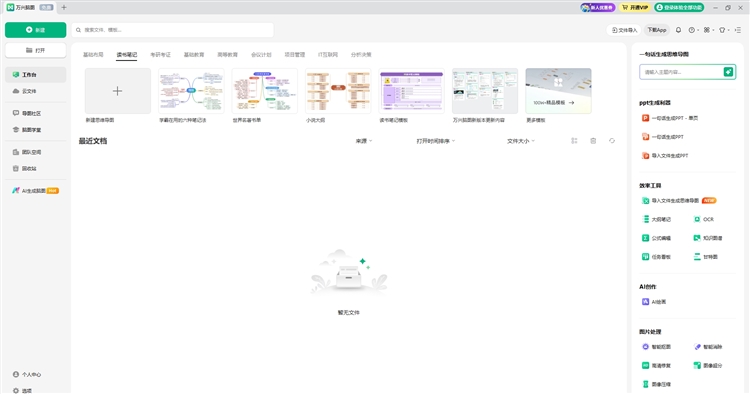The height and width of the screenshot is (394, 750).
Task: Click the 打开 (Open) button
Action: click(35, 50)
